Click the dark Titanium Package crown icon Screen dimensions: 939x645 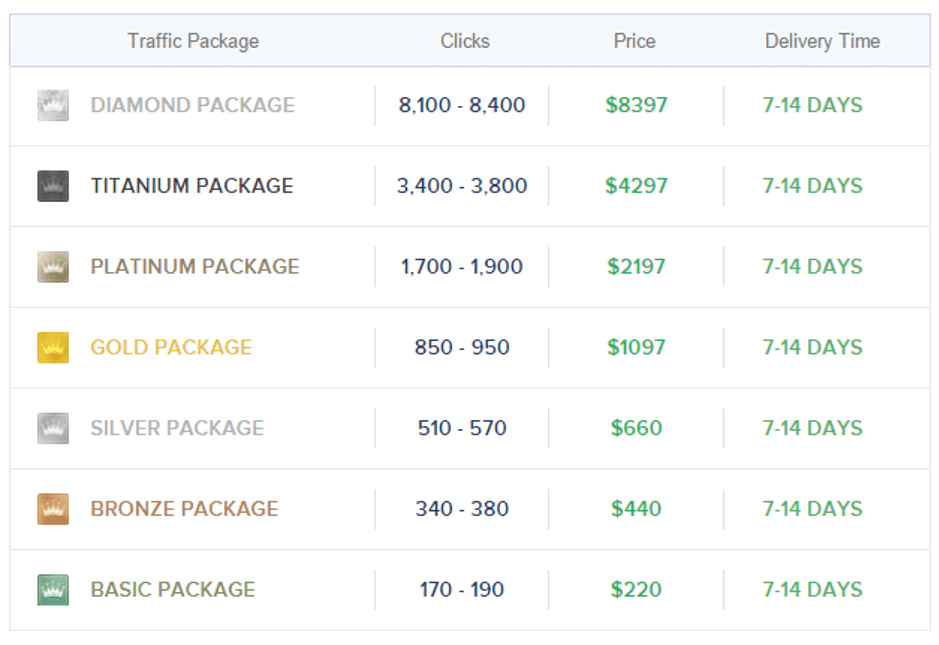click(53, 186)
